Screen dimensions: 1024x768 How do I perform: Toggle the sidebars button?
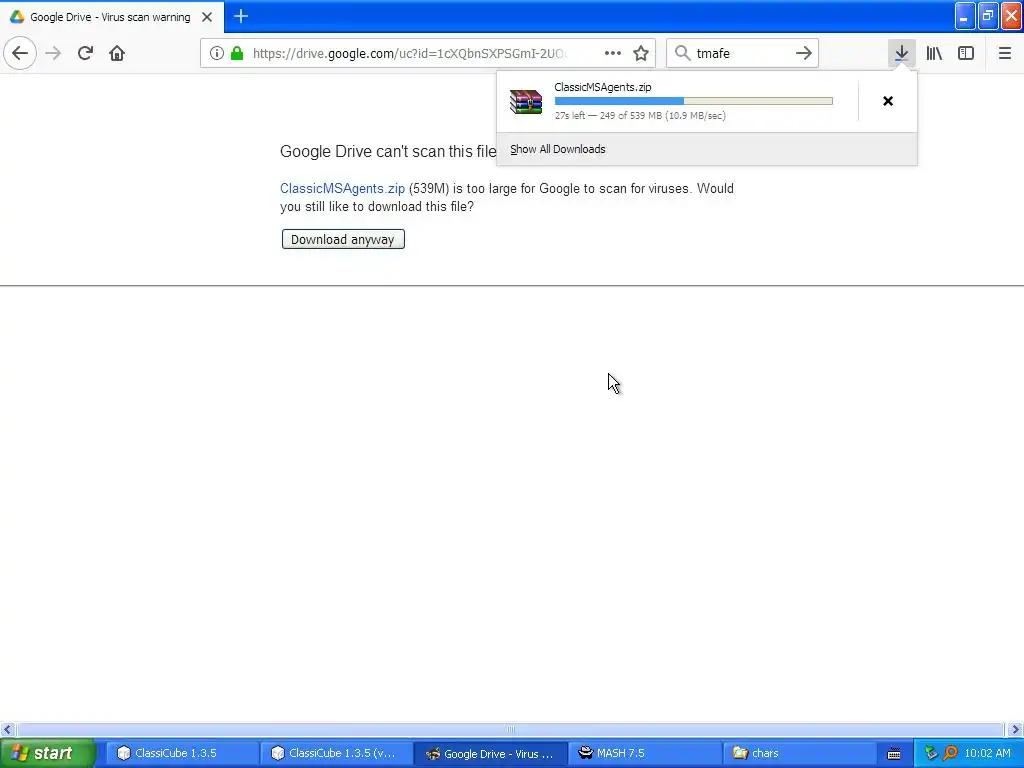tap(966, 53)
